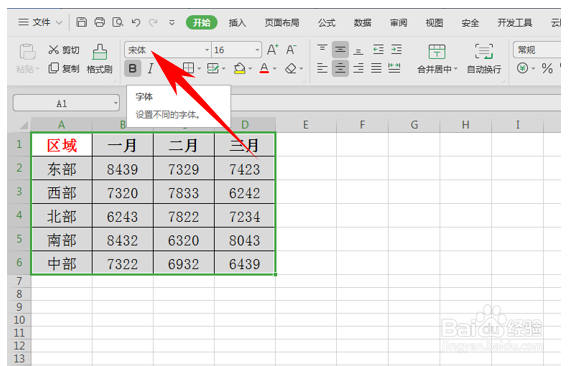
Task: Apply the fill color bucket
Action: click(x=239, y=68)
